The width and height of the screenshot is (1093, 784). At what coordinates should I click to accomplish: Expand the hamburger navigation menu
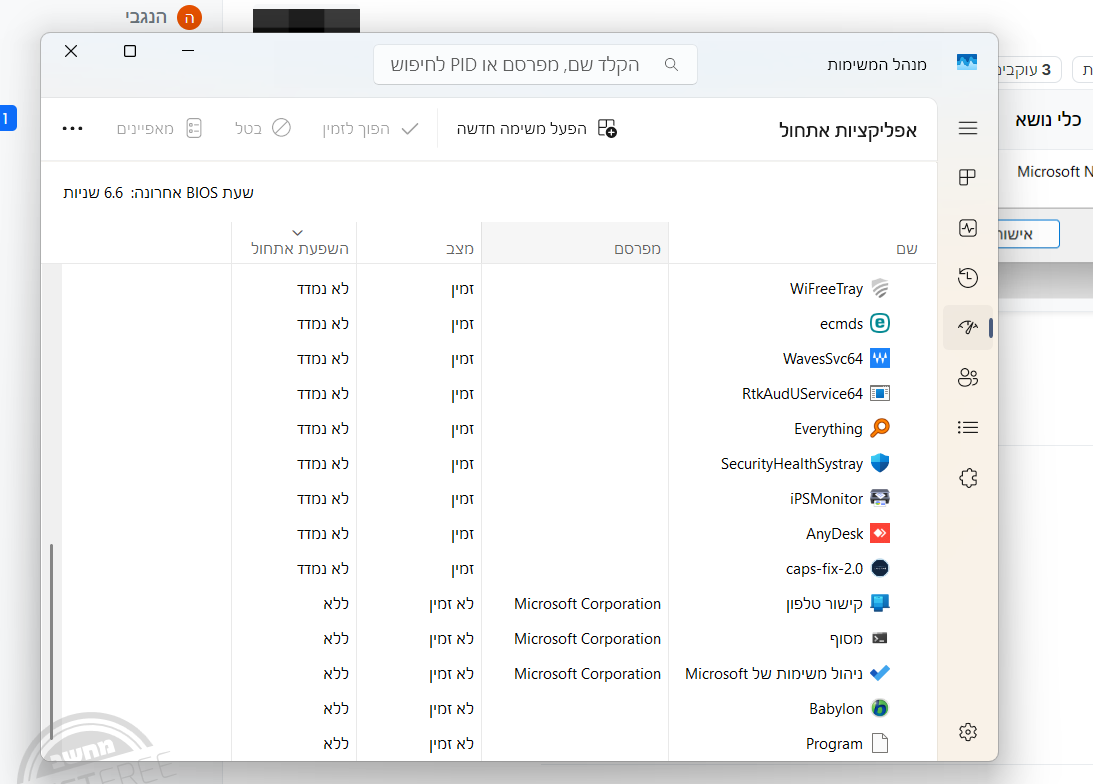pyautogui.click(x=967, y=128)
